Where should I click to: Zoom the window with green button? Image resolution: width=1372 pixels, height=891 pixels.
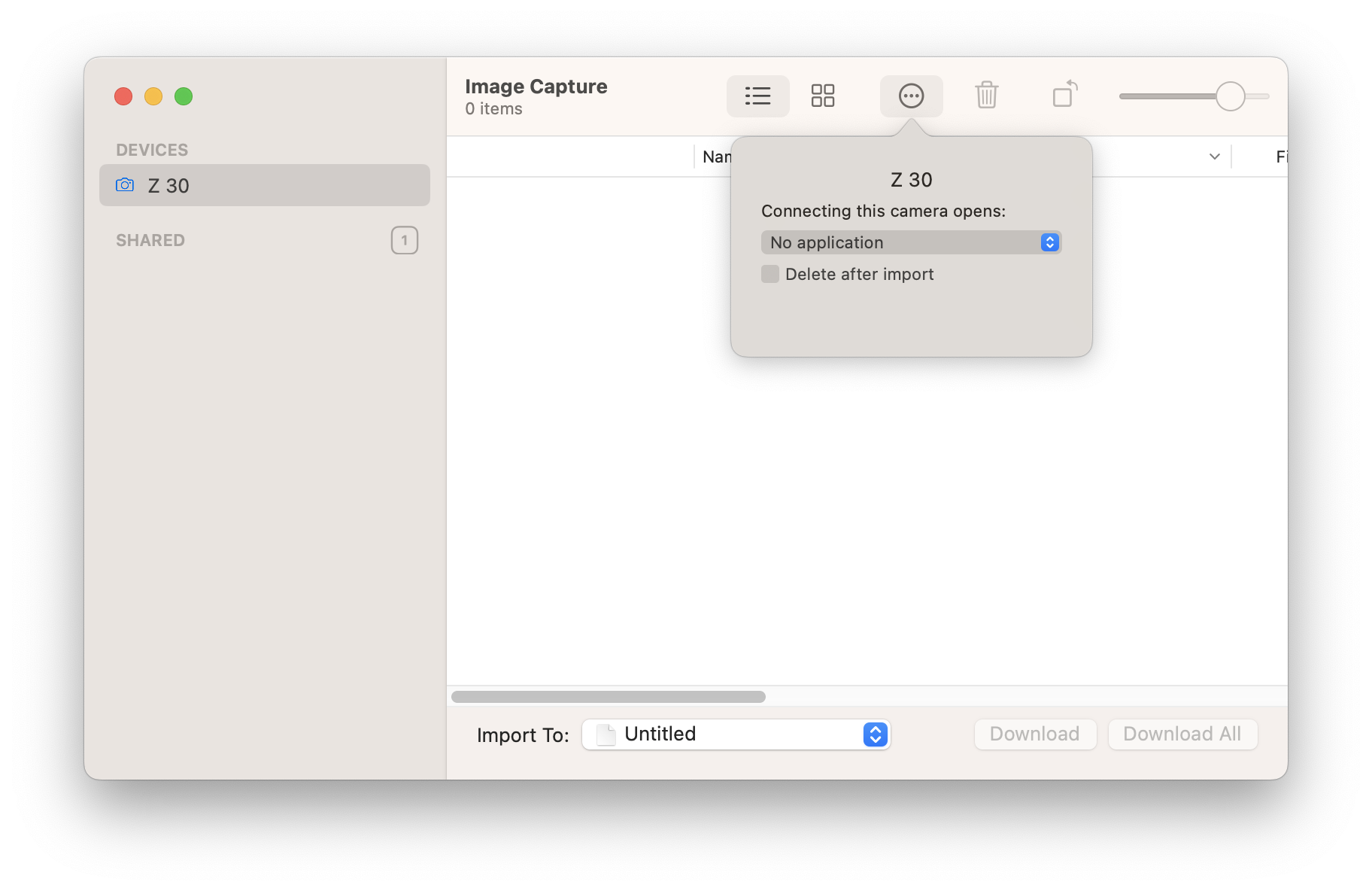point(184,96)
